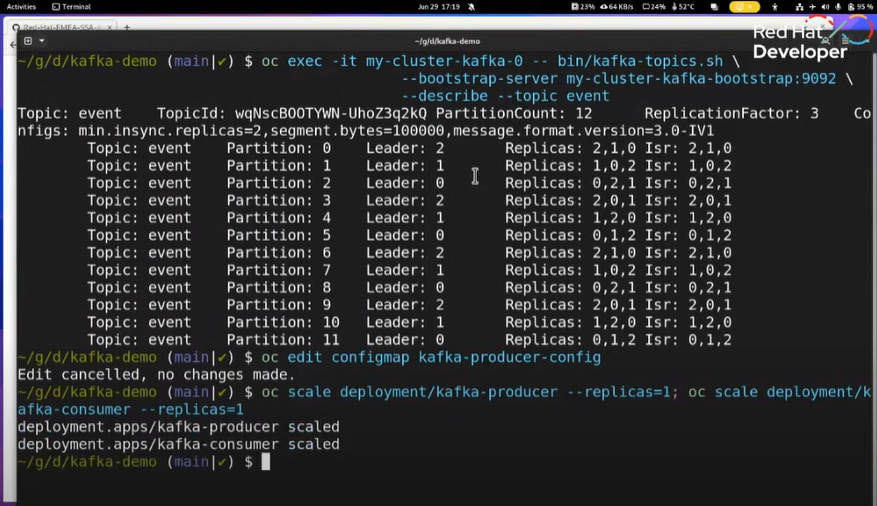Open a new terminal tab button
Image resolution: width=877 pixels, height=506 pixels.
[x=28, y=41]
